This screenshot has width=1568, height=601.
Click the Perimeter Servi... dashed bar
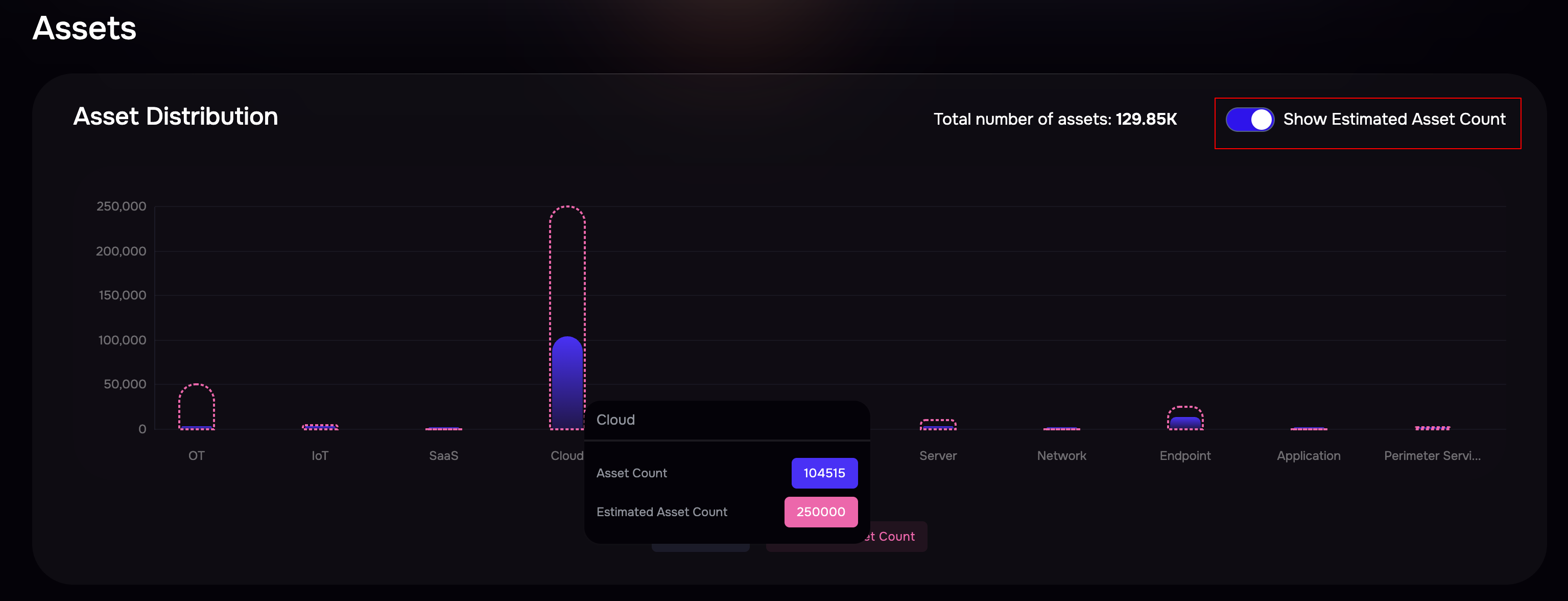tap(1432, 428)
